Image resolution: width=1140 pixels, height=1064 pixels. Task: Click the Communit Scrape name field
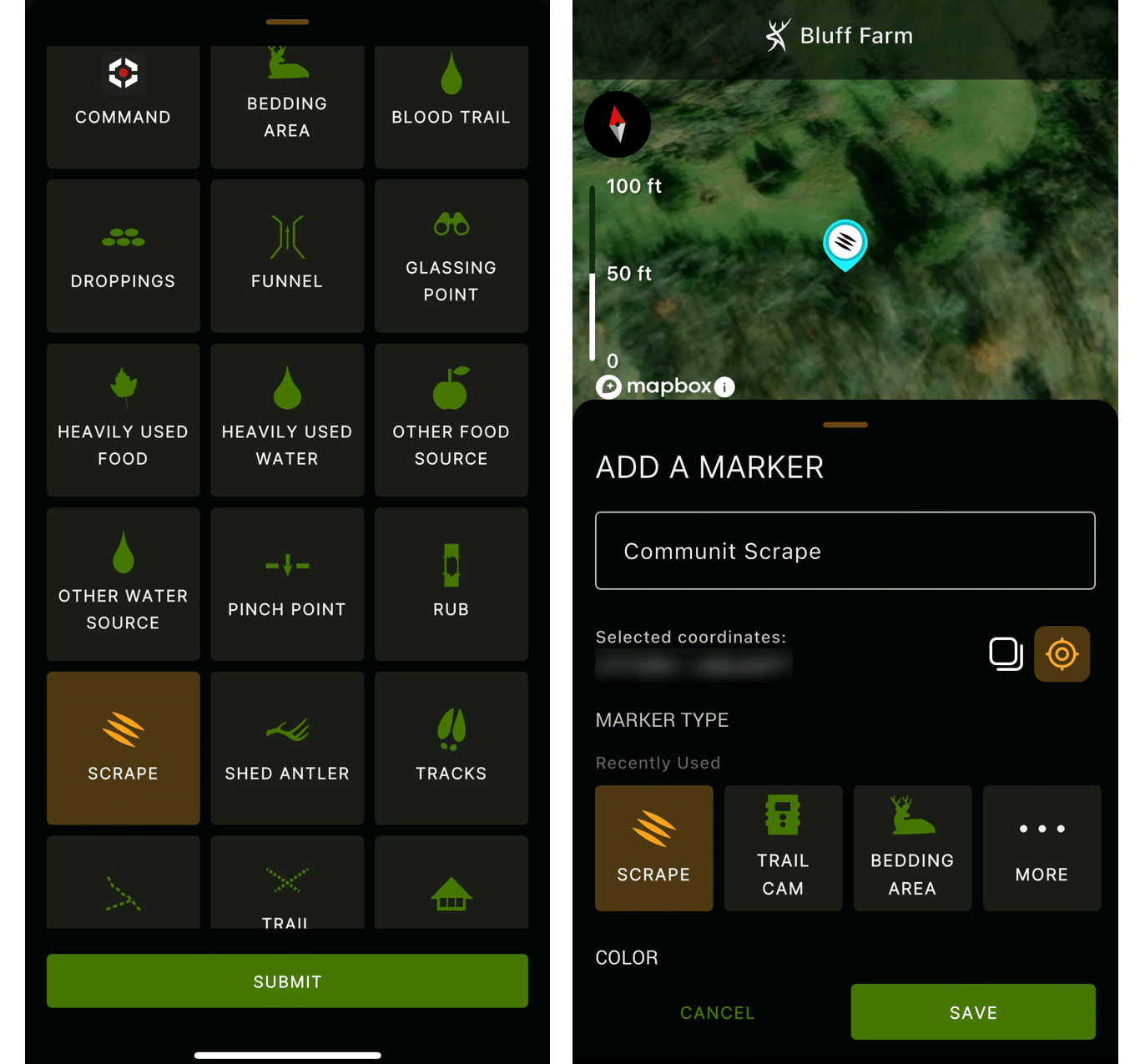tap(845, 551)
